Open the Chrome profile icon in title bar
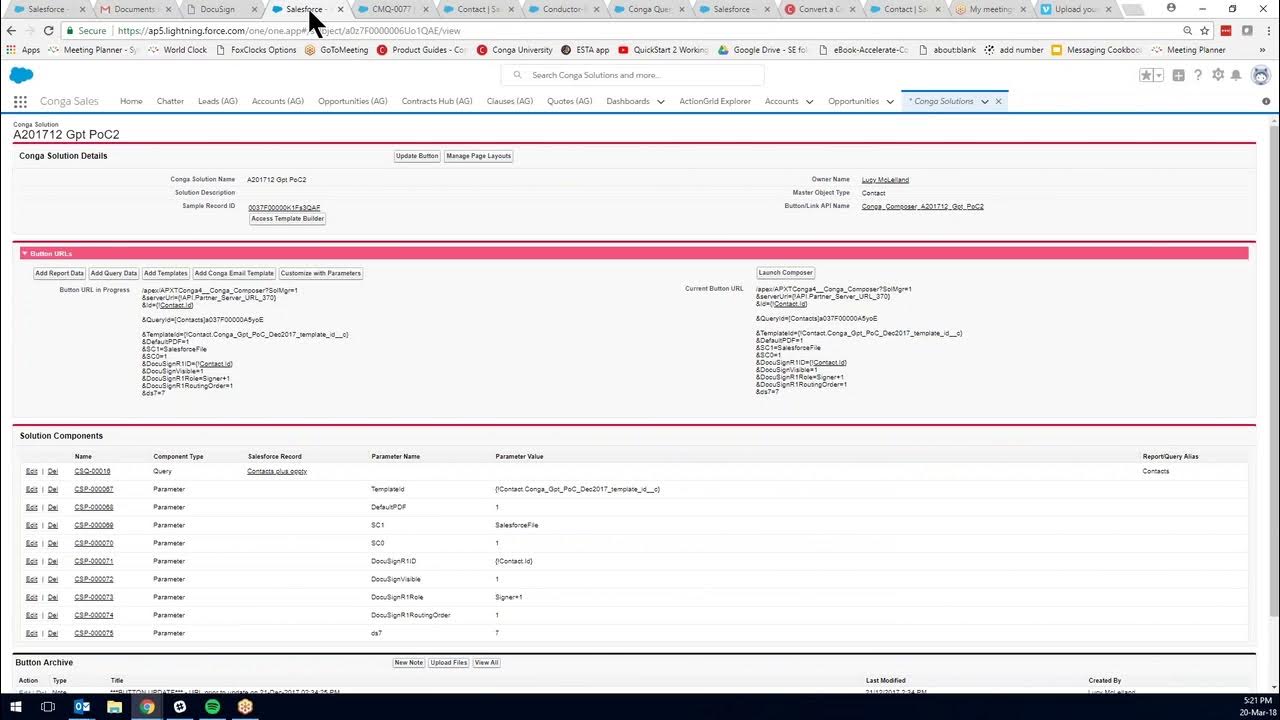Image resolution: width=1280 pixels, height=720 pixels. (1171, 7)
